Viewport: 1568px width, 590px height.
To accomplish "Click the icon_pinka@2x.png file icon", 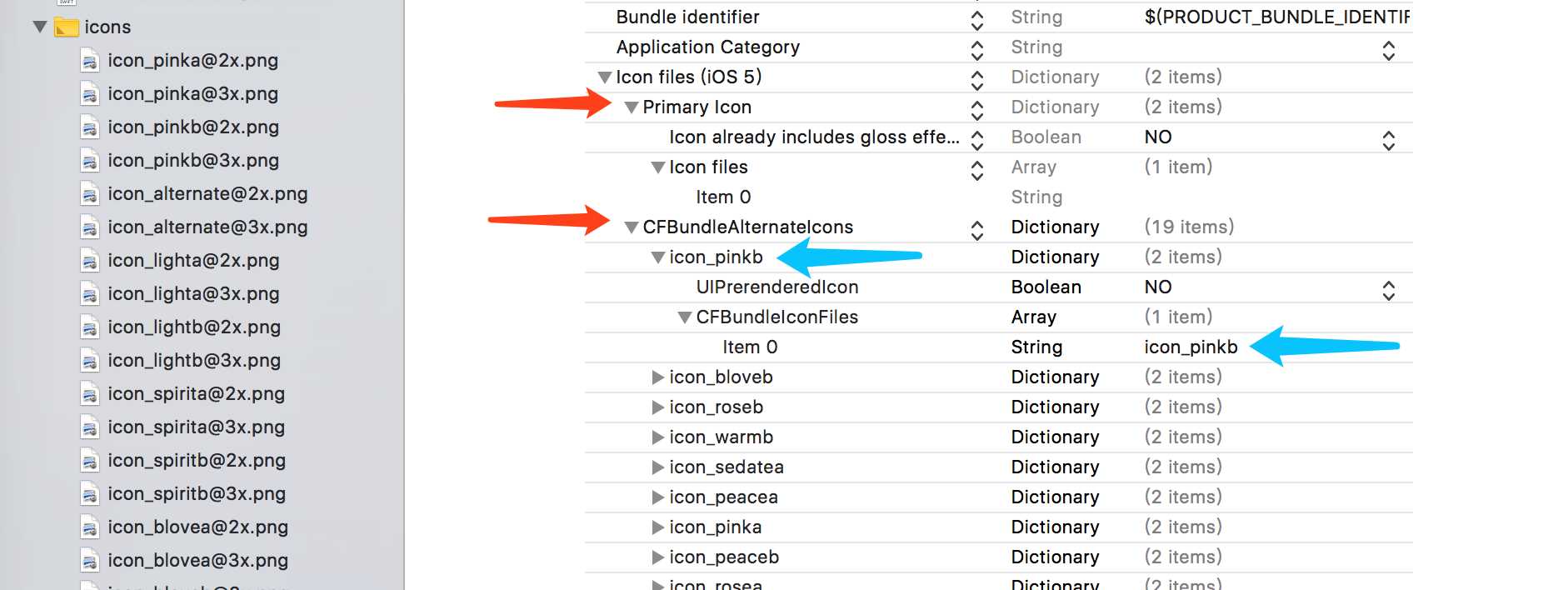I will click(x=90, y=61).
